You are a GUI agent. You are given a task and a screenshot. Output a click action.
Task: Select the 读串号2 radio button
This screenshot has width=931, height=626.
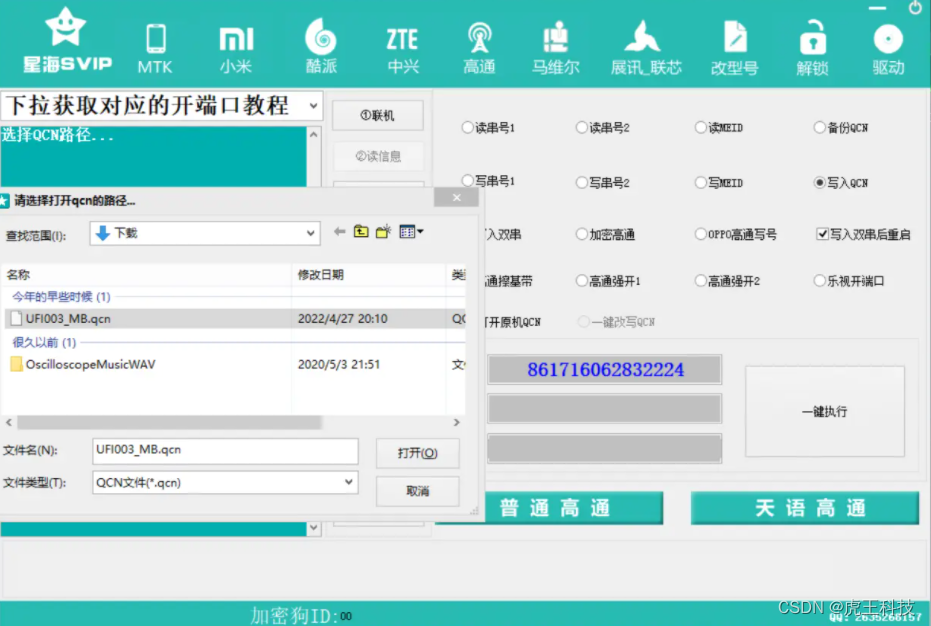581,127
